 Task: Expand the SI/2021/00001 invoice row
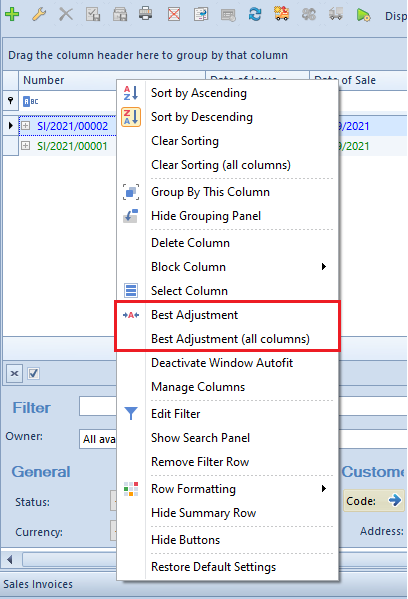tap(26, 146)
